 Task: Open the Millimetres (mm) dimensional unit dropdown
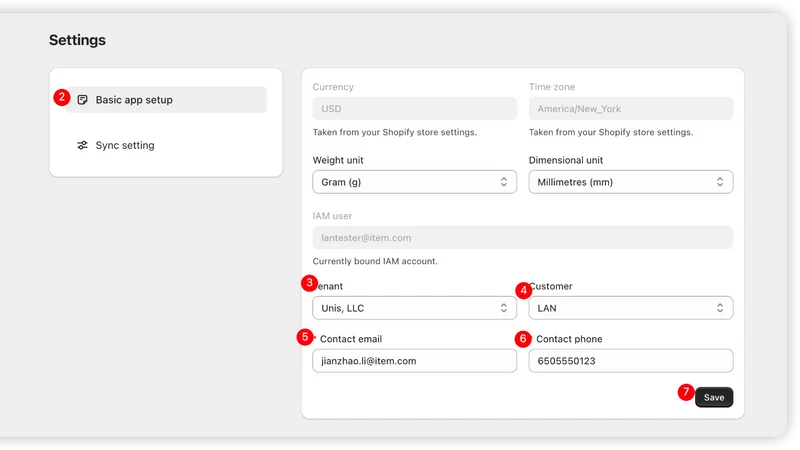pos(631,182)
